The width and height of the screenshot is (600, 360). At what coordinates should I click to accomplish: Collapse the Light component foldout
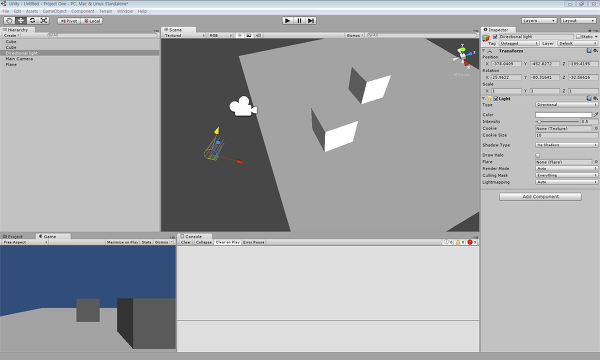[x=484, y=98]
